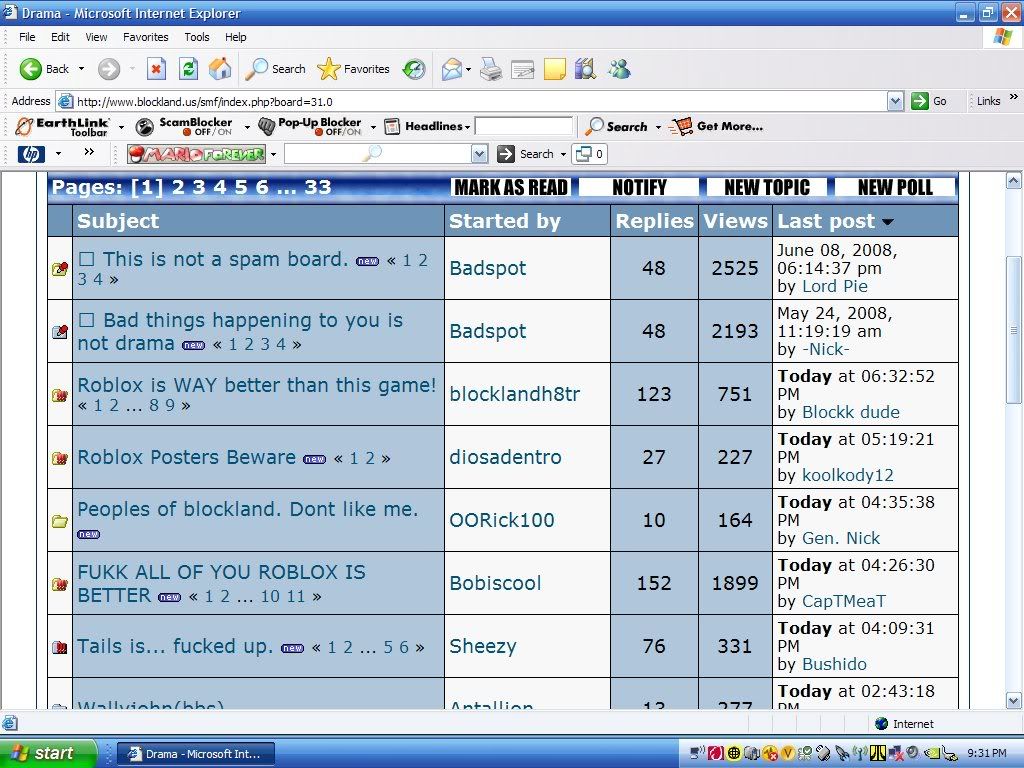The image size is (1024, 768).
Task: Click the Print icon
Action: pos(490,69)
